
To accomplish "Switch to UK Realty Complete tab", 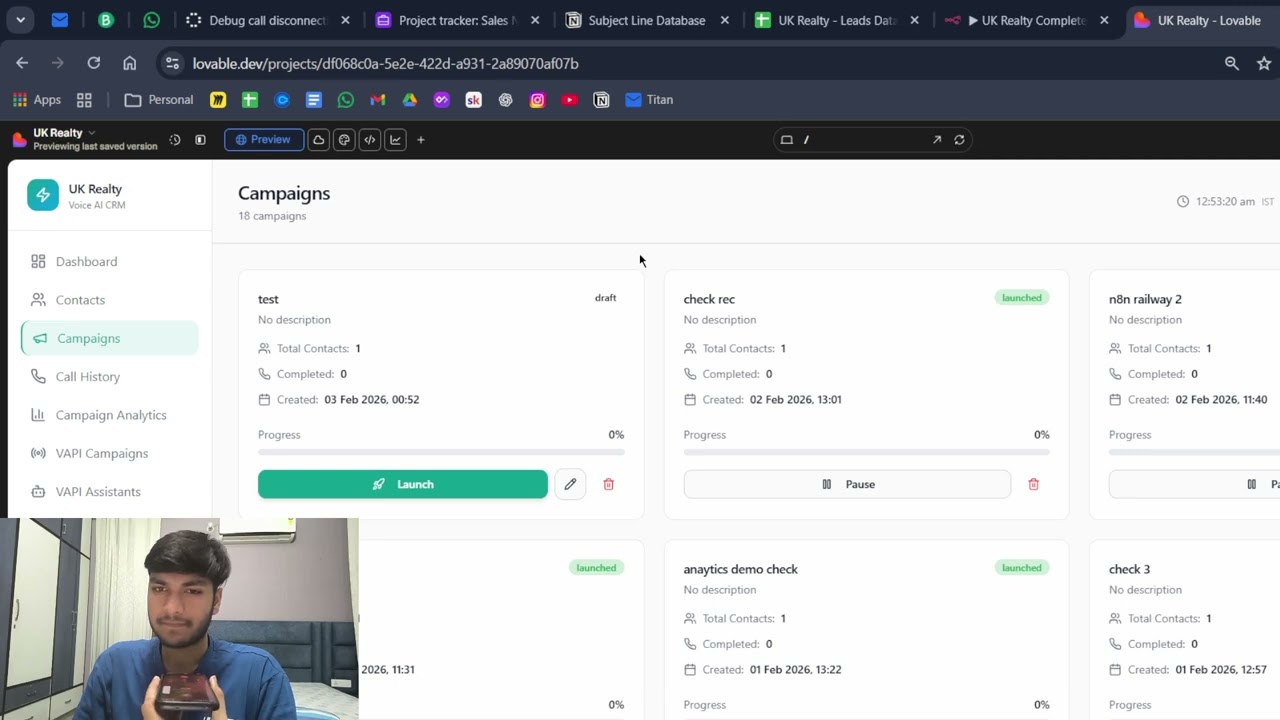I will pyautogui.click(x=1028, y=20).
